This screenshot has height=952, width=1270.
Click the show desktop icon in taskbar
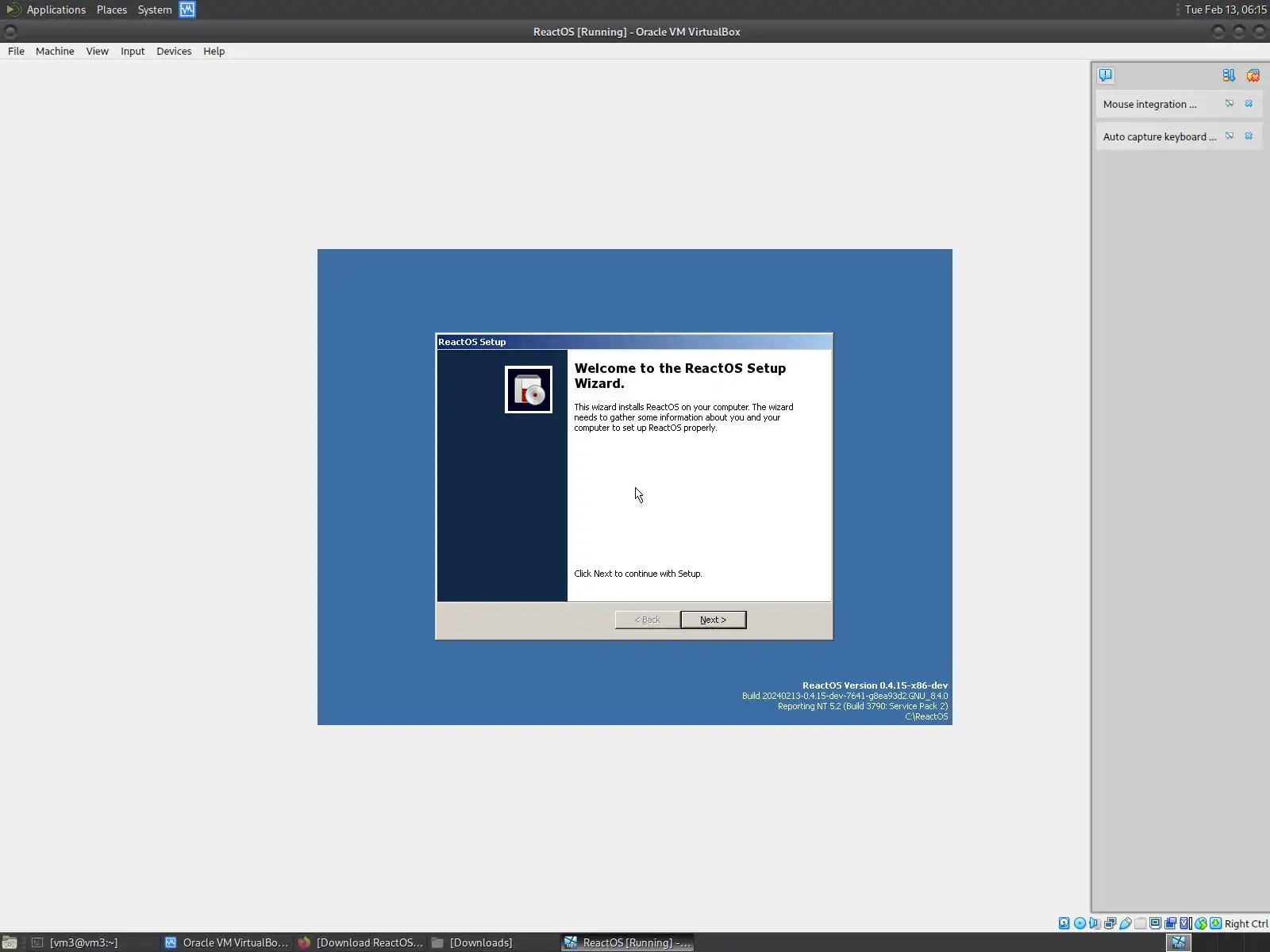pos(10,942)
